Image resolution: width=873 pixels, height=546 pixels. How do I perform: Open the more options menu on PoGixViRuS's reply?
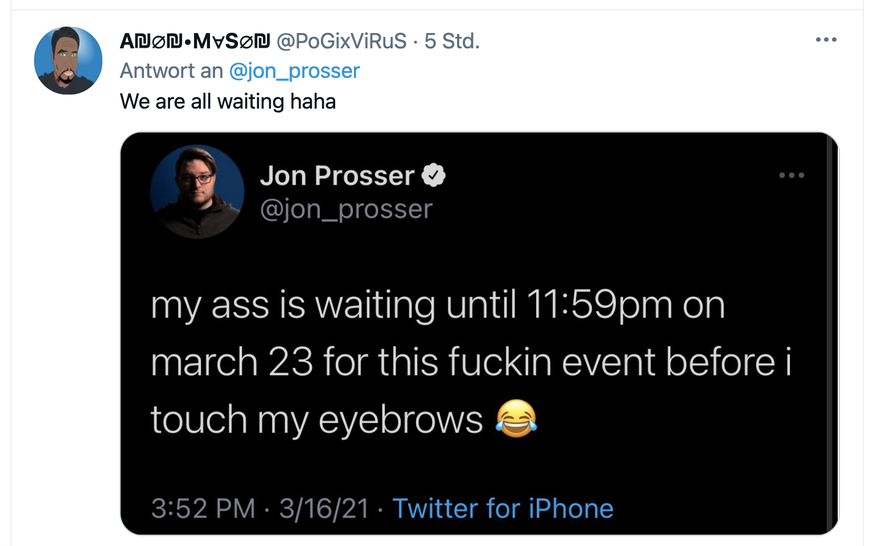[x=826, y=40]
